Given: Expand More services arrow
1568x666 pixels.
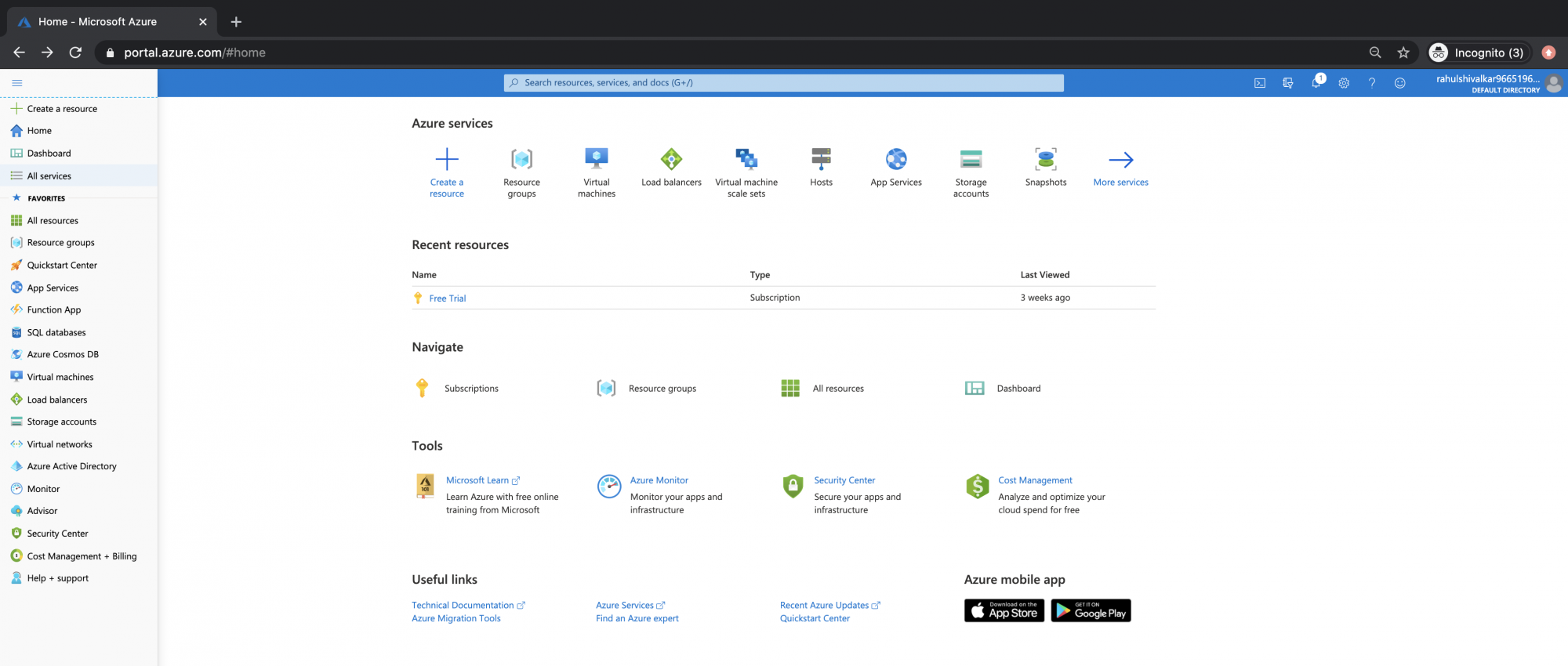Looking at the screenshot, I should point(1120,160).
